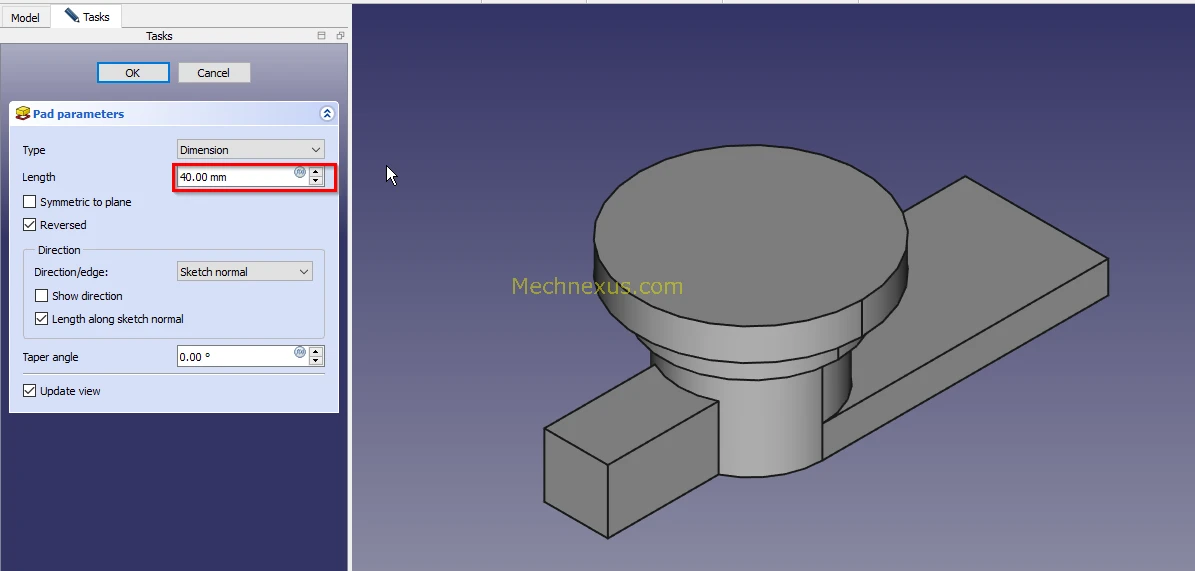Float the Tasks panel
1195x571 pixels.
tap(340, 36)
